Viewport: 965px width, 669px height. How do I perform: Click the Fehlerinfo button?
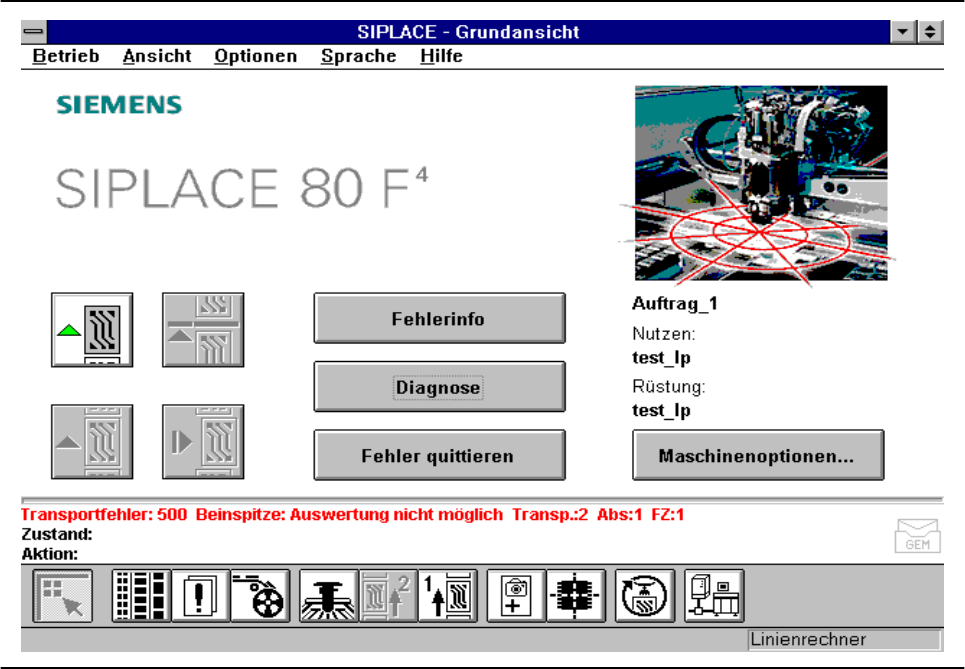pyautogui.click(x=439, y=318)
